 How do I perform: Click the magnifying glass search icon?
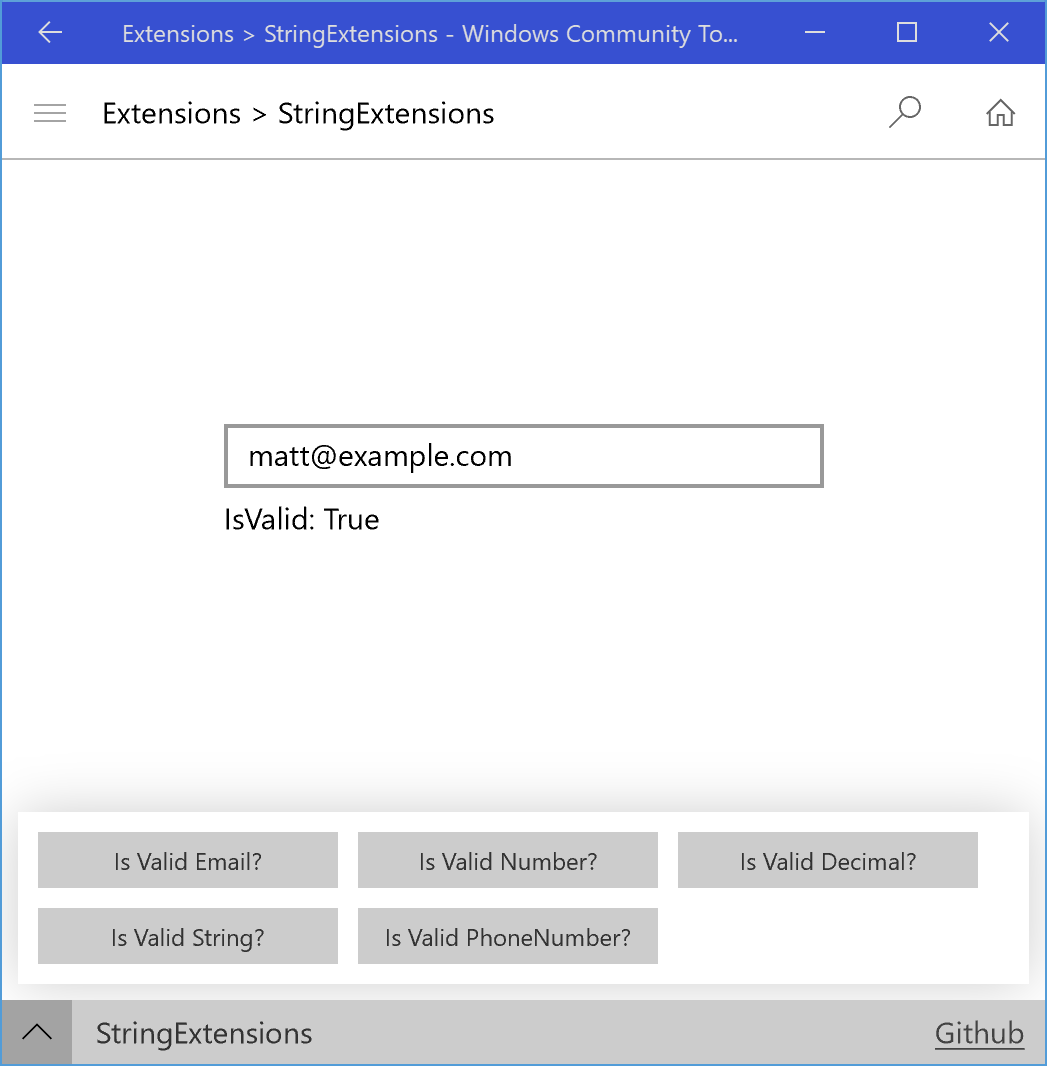coord(904,112)
